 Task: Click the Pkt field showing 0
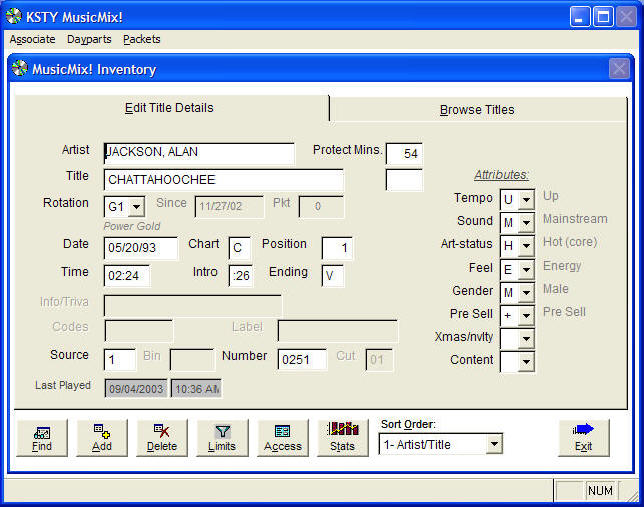tap(321, 207)
